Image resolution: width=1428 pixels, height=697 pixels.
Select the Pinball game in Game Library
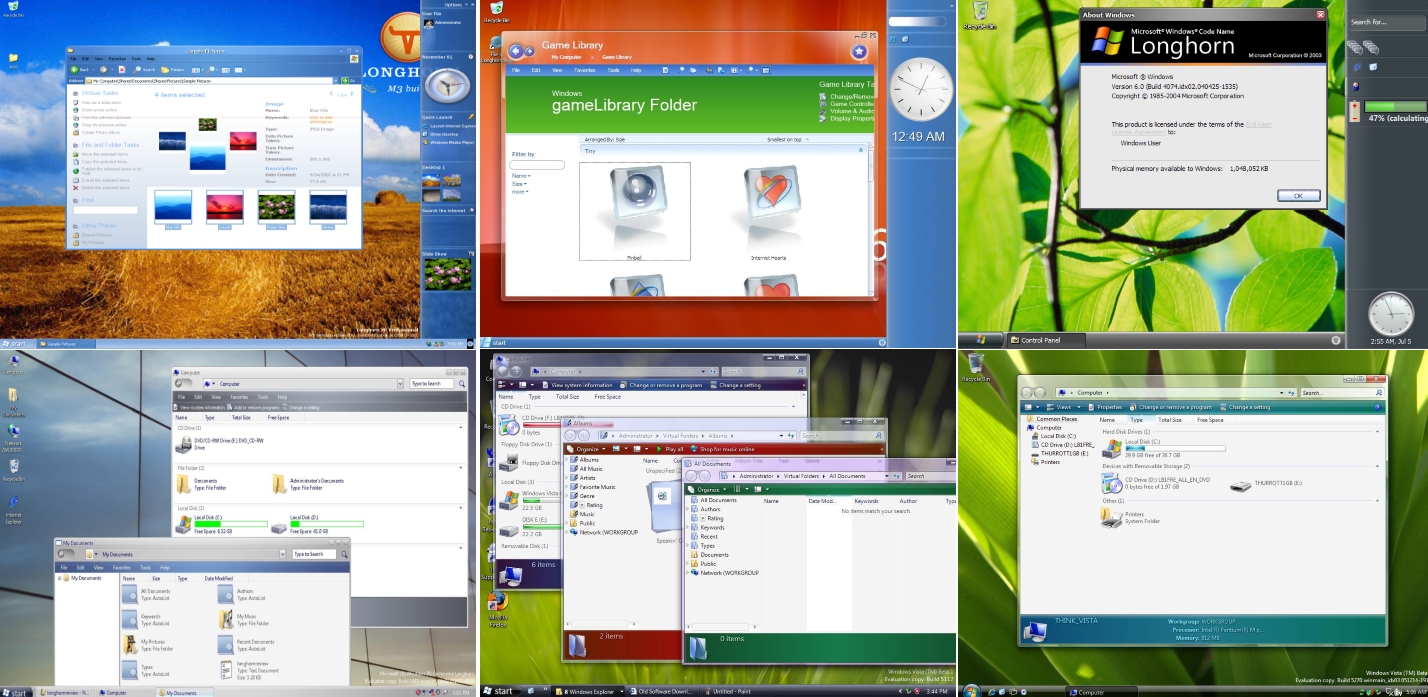pyautogui.click(x=635, y=211)
